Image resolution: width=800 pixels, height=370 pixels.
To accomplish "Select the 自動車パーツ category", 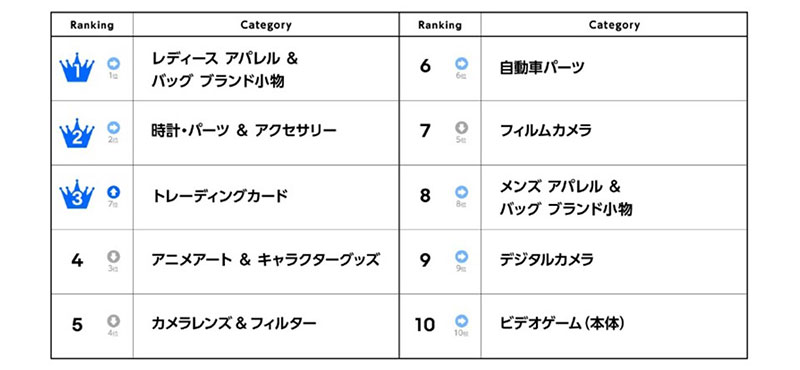I will 542,68.
